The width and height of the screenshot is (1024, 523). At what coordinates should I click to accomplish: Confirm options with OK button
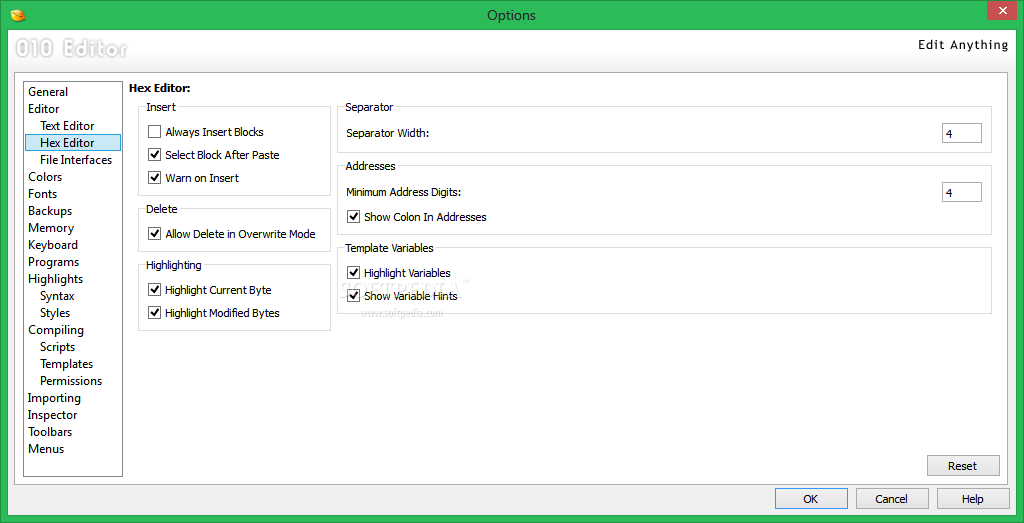pyautogui.click(x=810, y=499)
